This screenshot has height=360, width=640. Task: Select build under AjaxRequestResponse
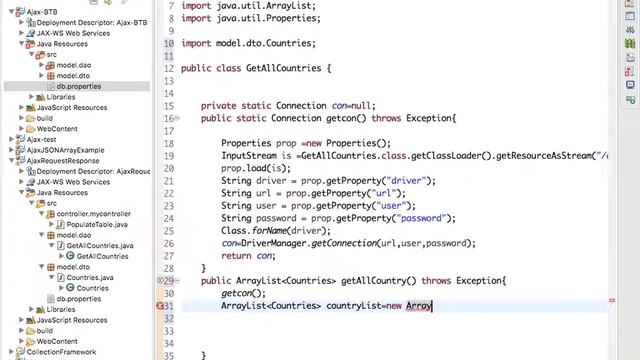[44, 331]
